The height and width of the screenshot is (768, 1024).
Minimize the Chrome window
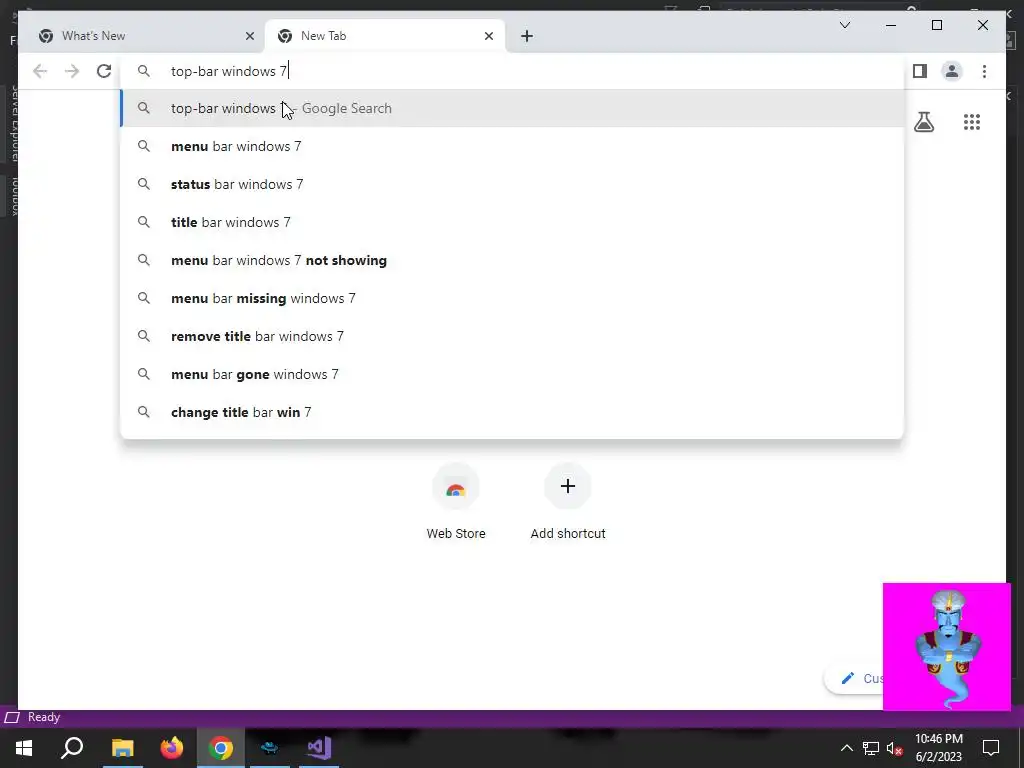(x=891, y=25)
